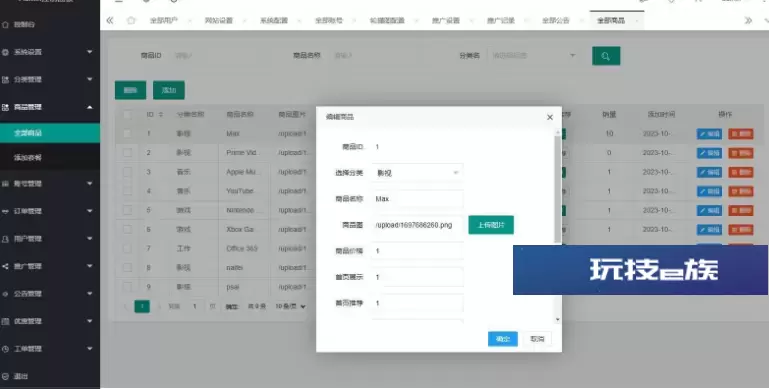Close the 编辑商品 dialog with X
769x389 pixels.
click(550, 117)
